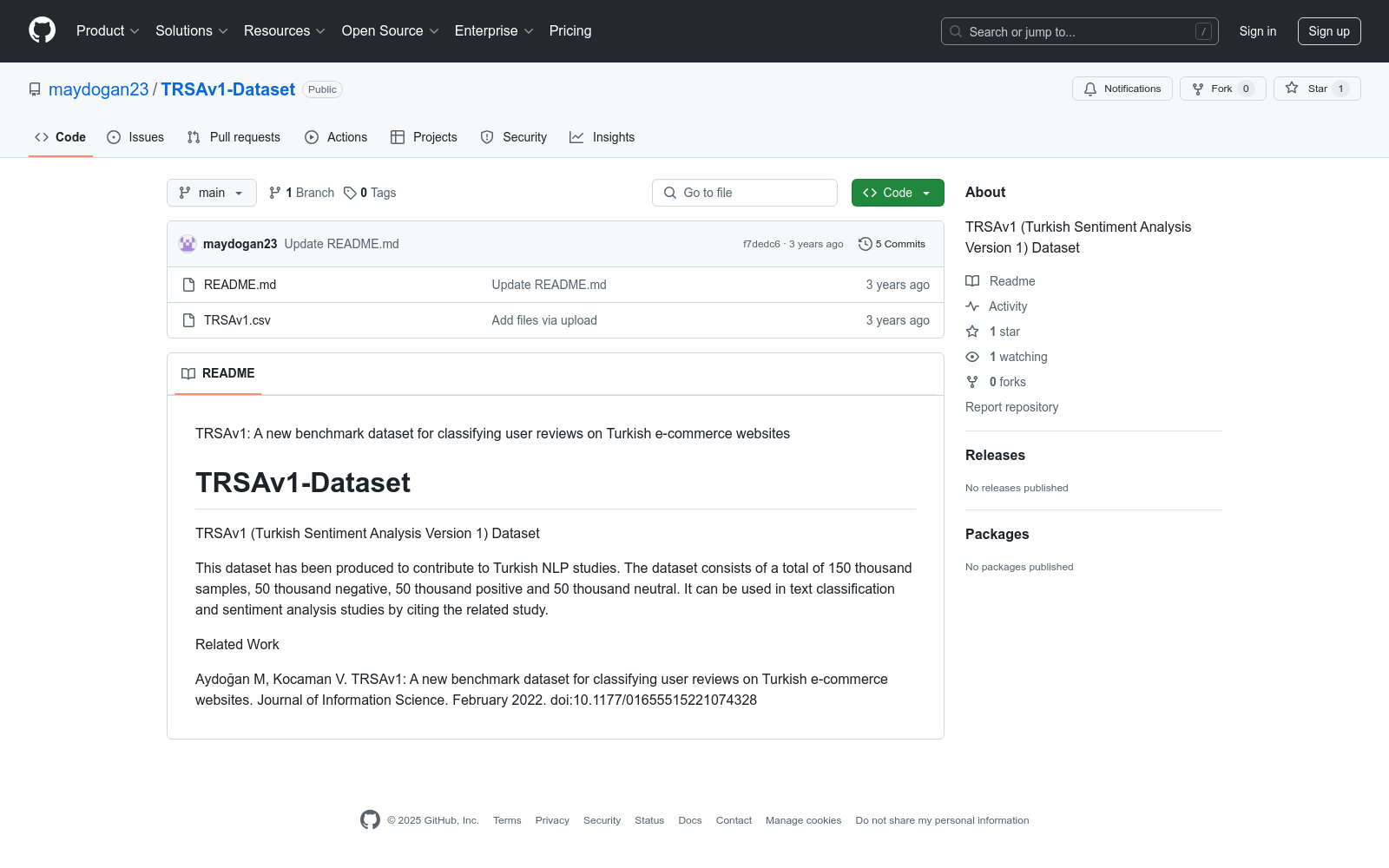Open the Privacy link in the footer
Viewport: 1389px width, 868px height.
(552, 820)
